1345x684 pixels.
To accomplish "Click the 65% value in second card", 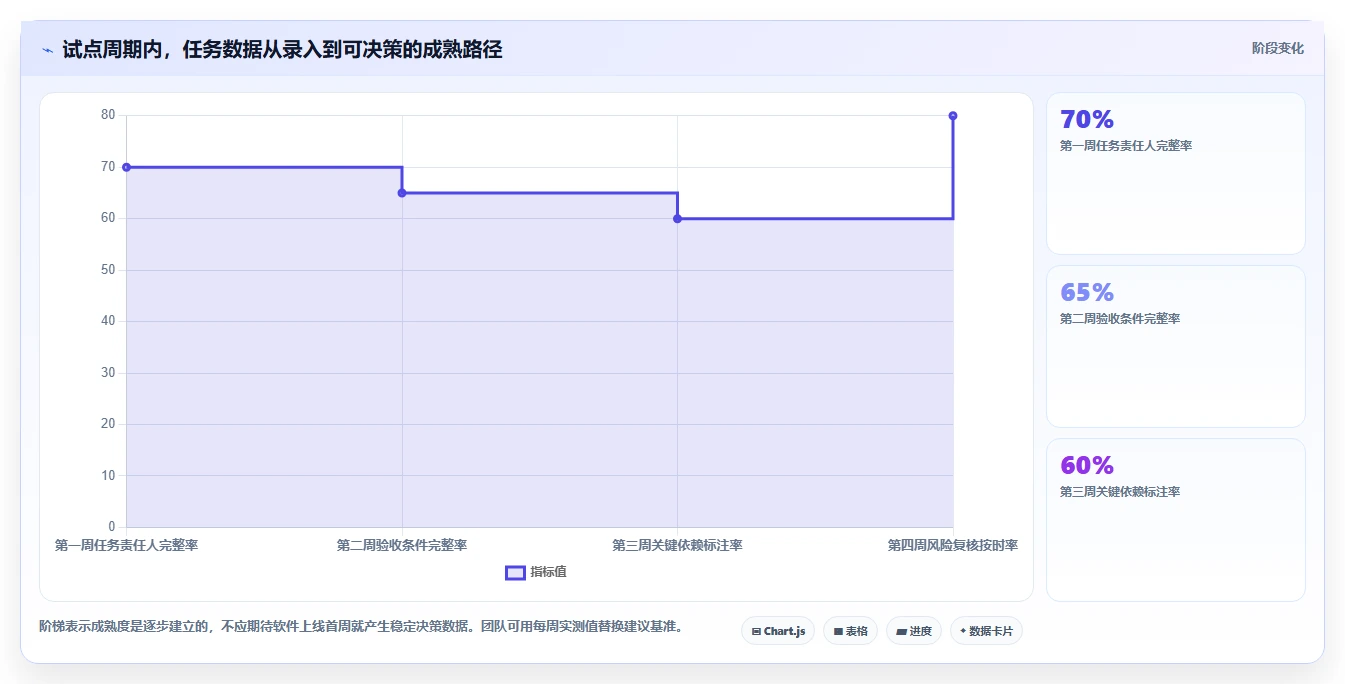I will [x=1087, y=293].
